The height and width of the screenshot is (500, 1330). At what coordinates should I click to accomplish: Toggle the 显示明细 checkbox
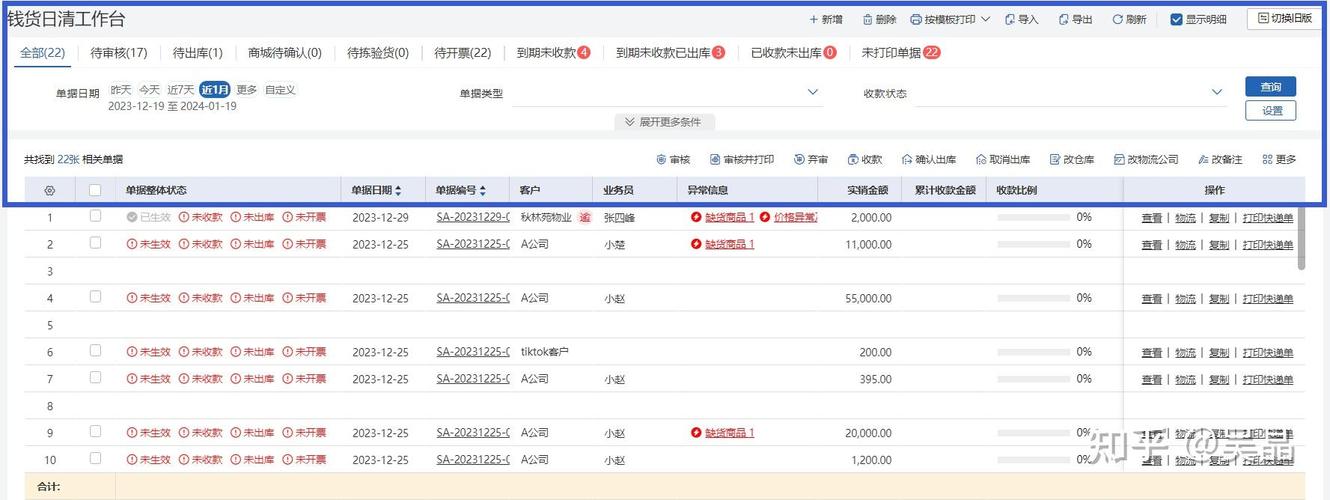(1176, 19)
